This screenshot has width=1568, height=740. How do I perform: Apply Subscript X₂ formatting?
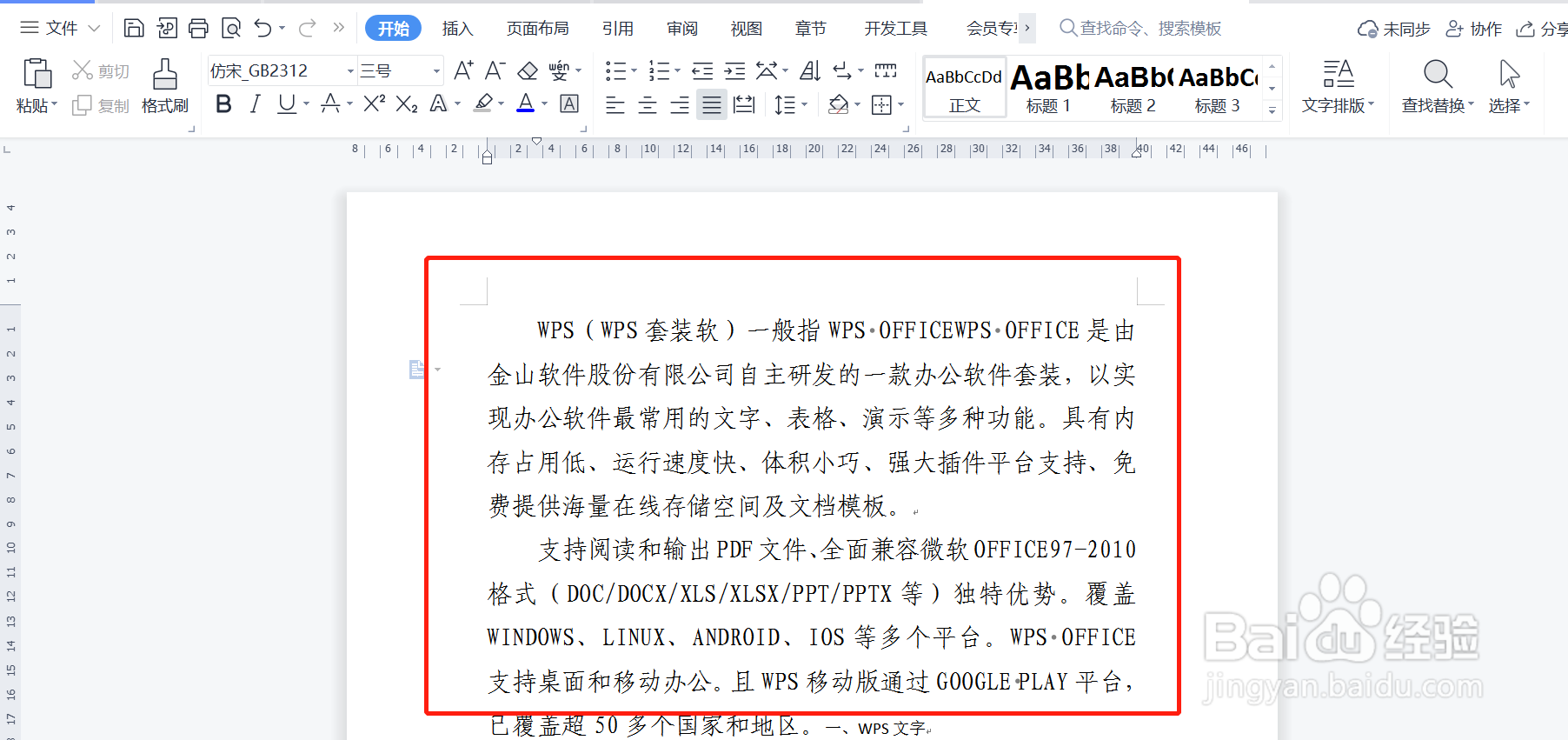click(x=406, y=104)
